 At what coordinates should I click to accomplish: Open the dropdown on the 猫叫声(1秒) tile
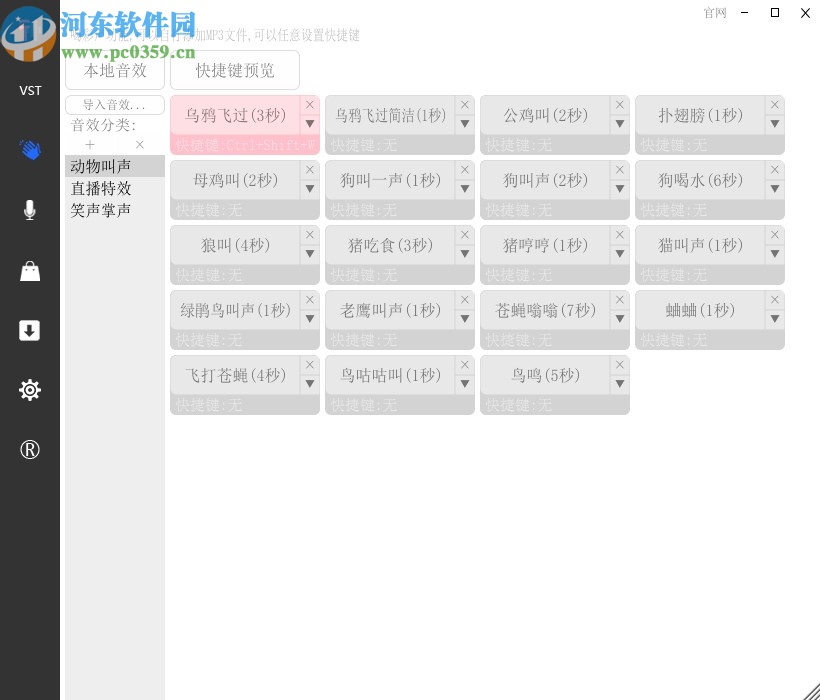click(x=775, y=254)
